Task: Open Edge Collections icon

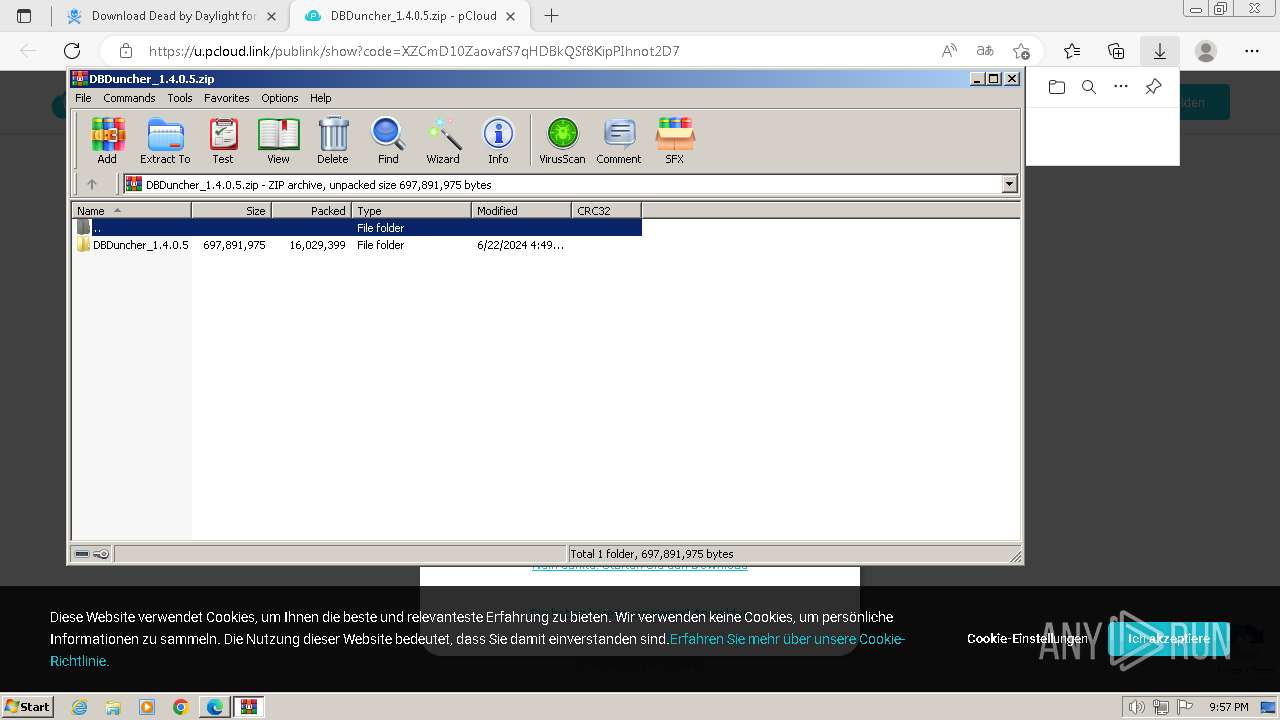Action: point(1116,51)
